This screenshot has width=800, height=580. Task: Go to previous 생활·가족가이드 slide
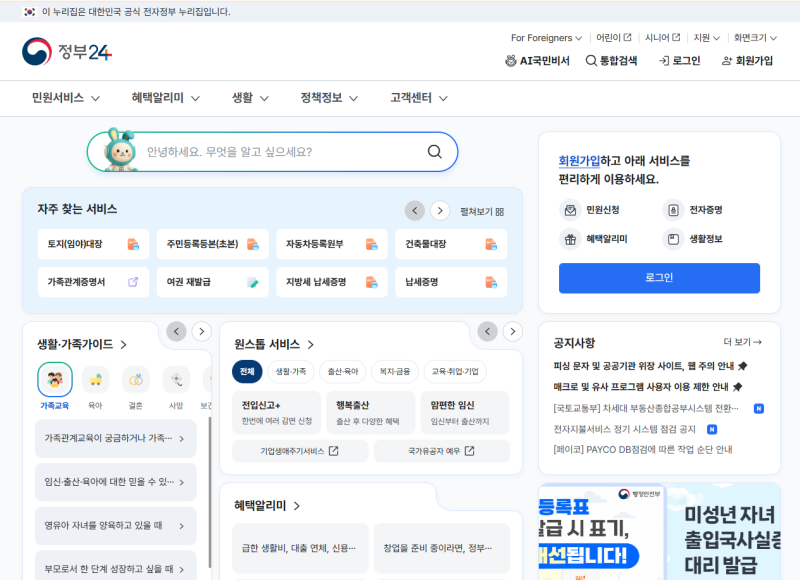pos(176,332)
